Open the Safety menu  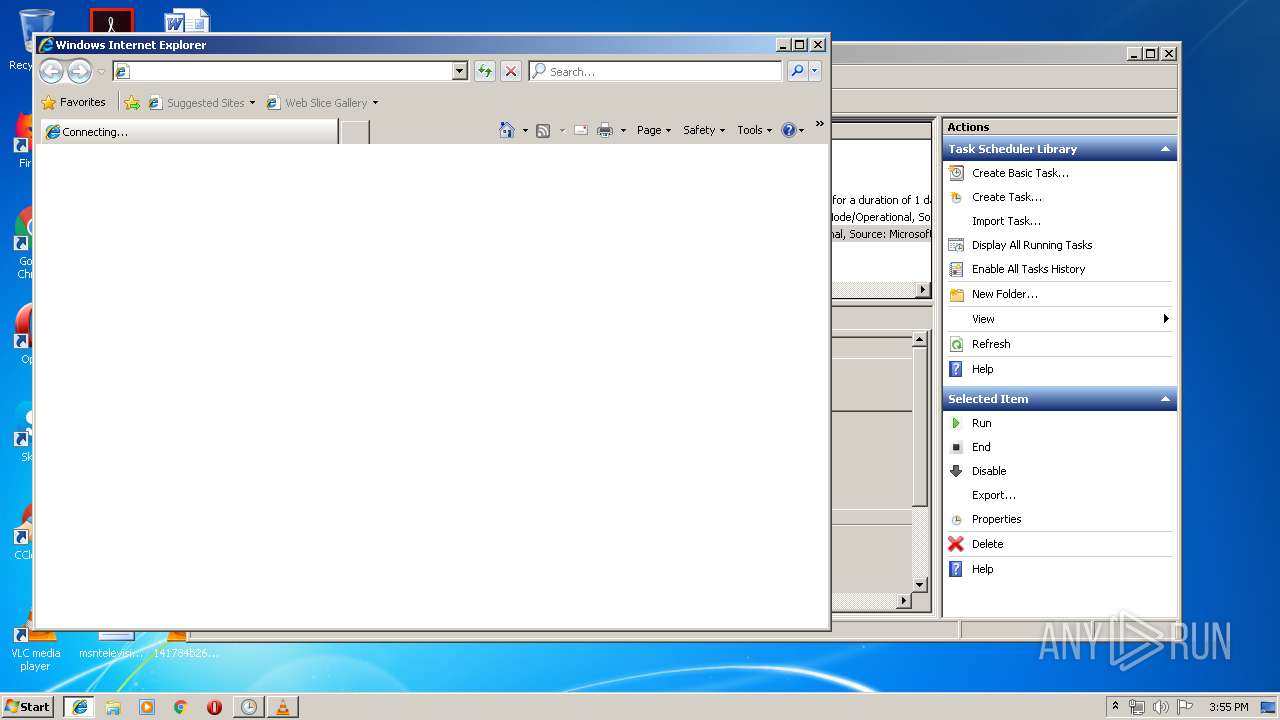coord(704,130)
